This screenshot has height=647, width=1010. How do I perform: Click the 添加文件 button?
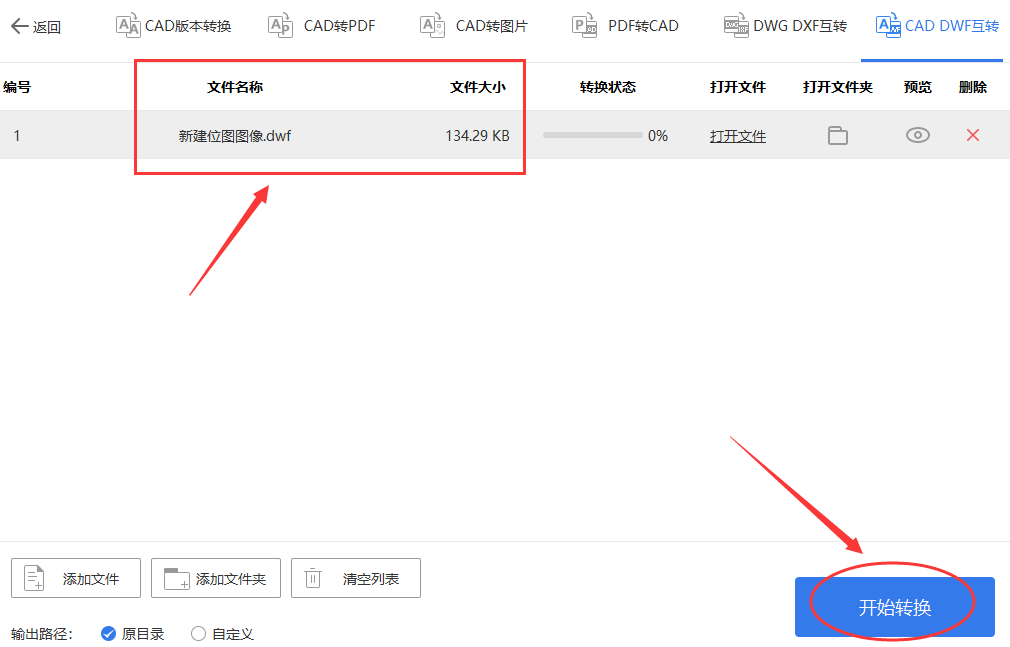[76, 578]
